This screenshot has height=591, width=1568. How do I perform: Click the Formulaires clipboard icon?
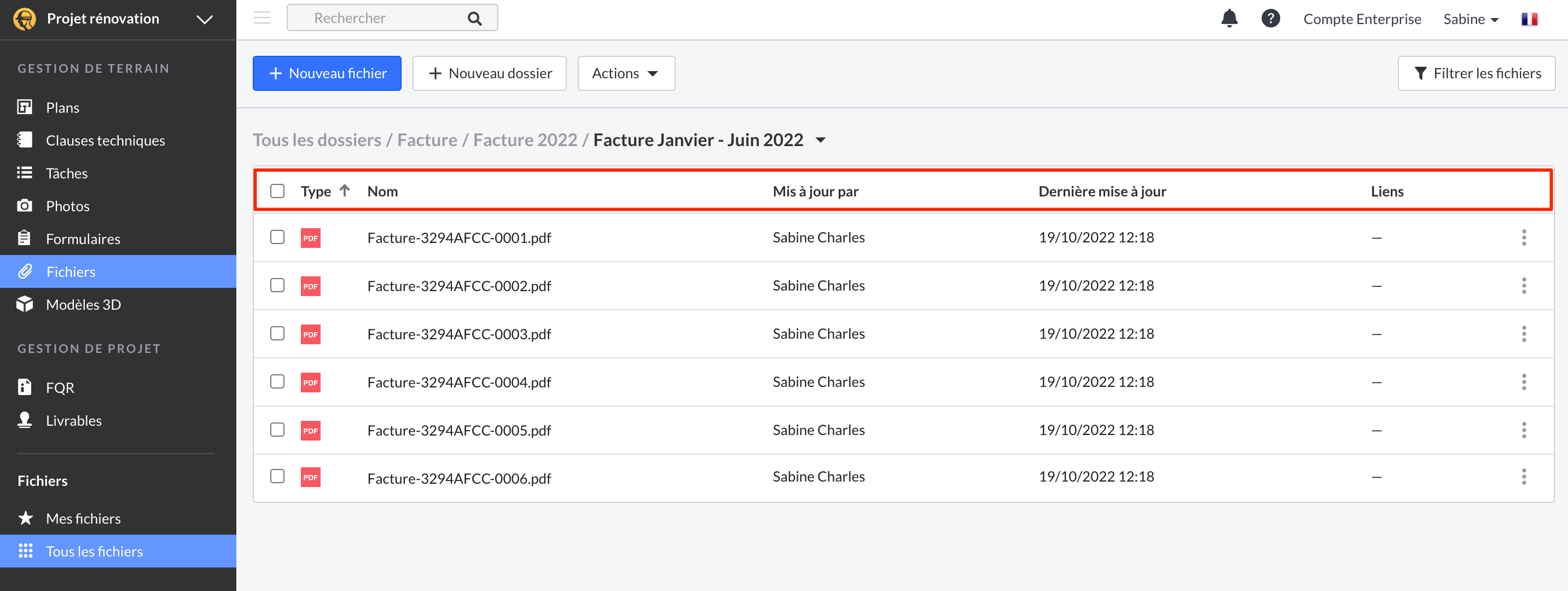[x=25, y=238]
